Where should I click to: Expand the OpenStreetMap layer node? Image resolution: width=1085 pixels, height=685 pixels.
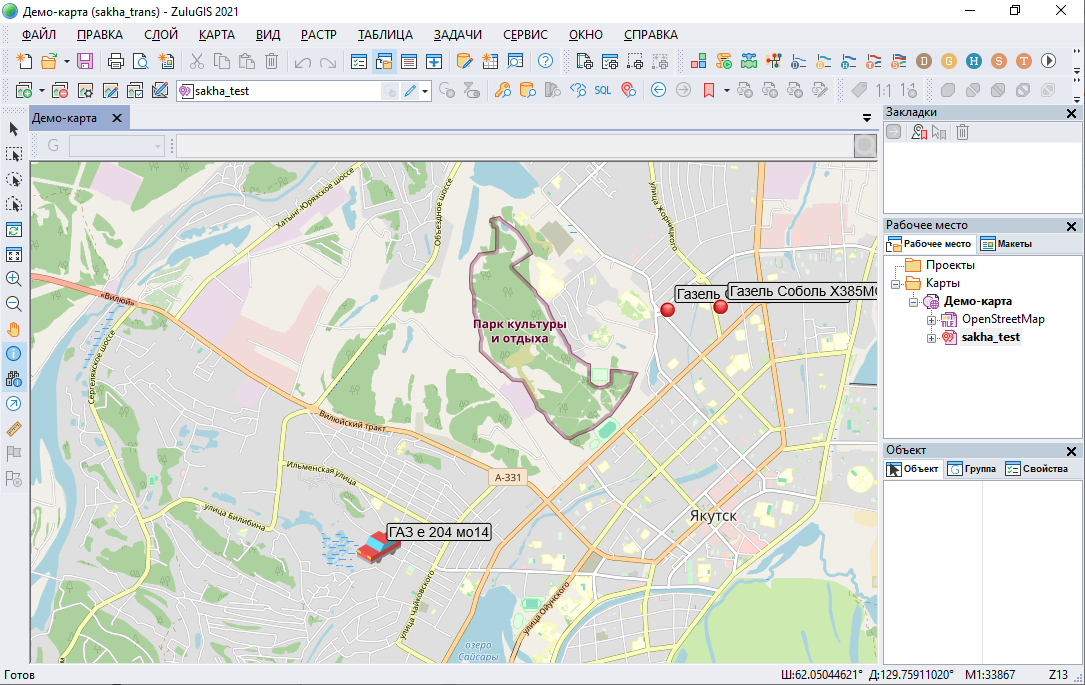[x=931, y=320]
